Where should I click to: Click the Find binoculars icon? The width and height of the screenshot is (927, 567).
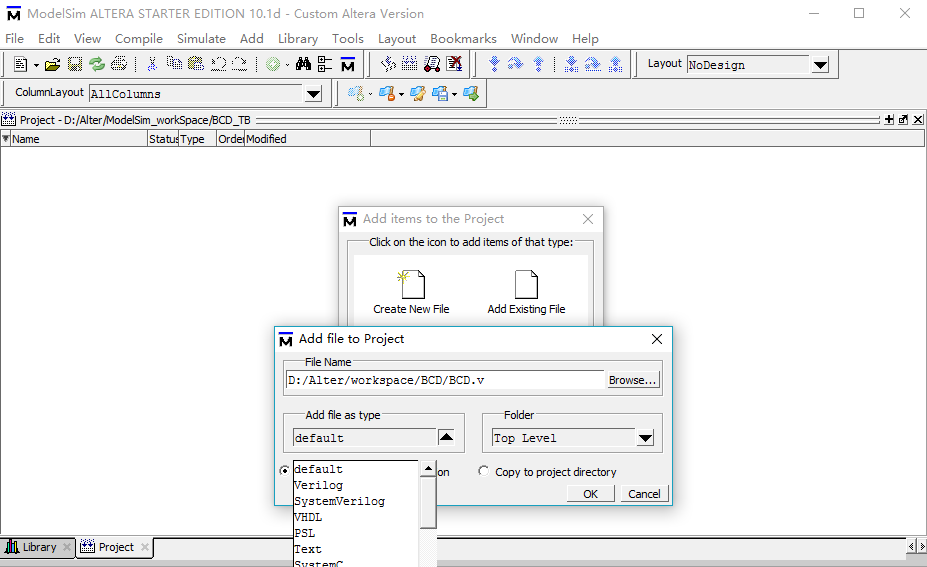[x=303, y=64]
